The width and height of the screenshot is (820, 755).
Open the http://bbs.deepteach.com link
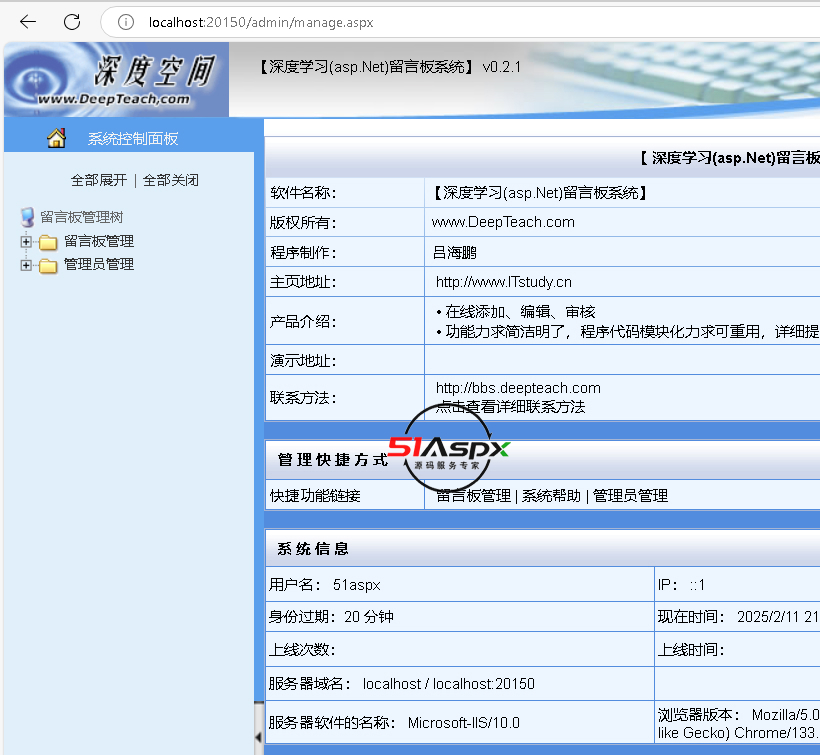tap(518, 388)
